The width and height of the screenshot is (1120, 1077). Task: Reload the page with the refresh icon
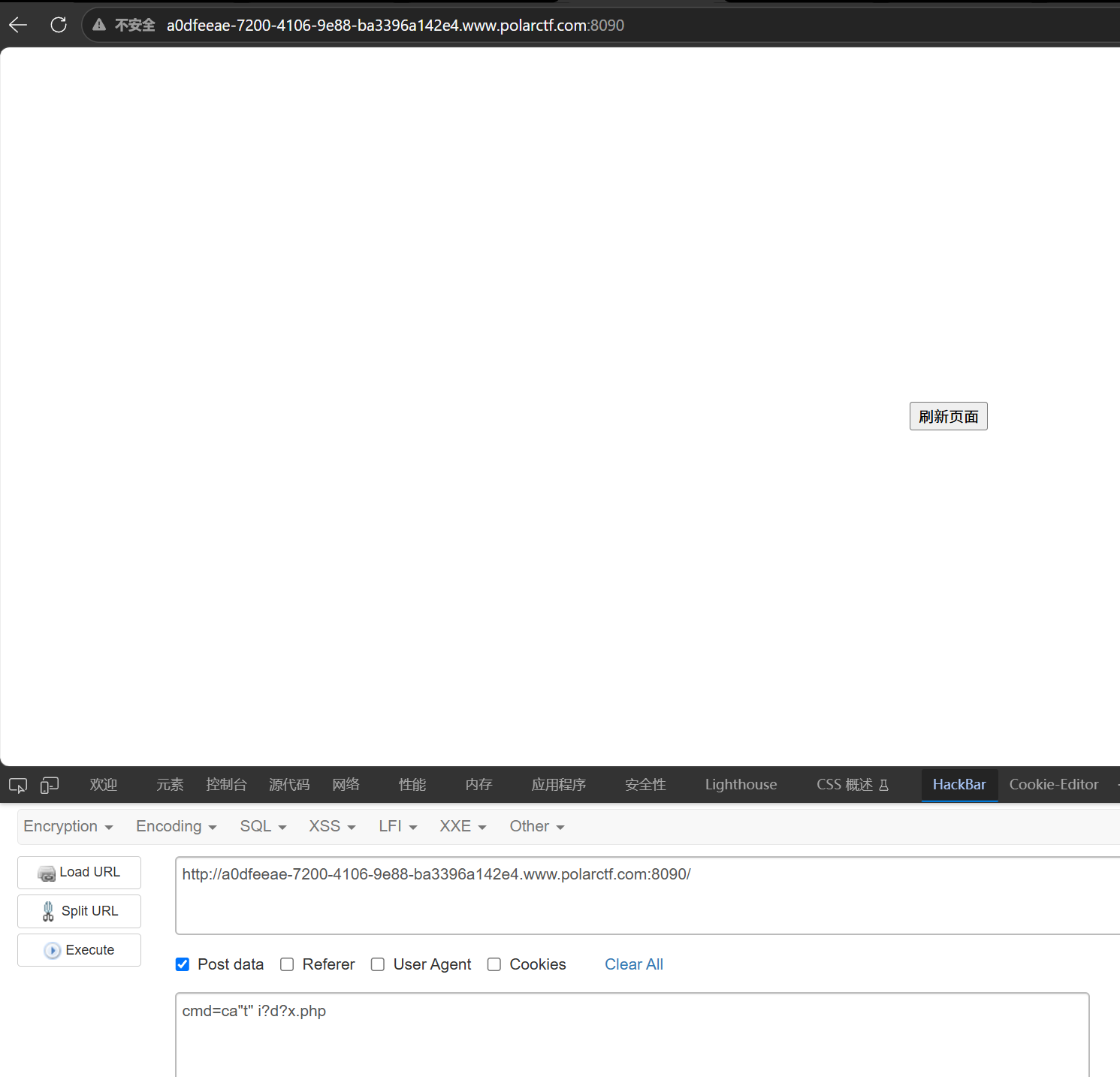(59, 25)
